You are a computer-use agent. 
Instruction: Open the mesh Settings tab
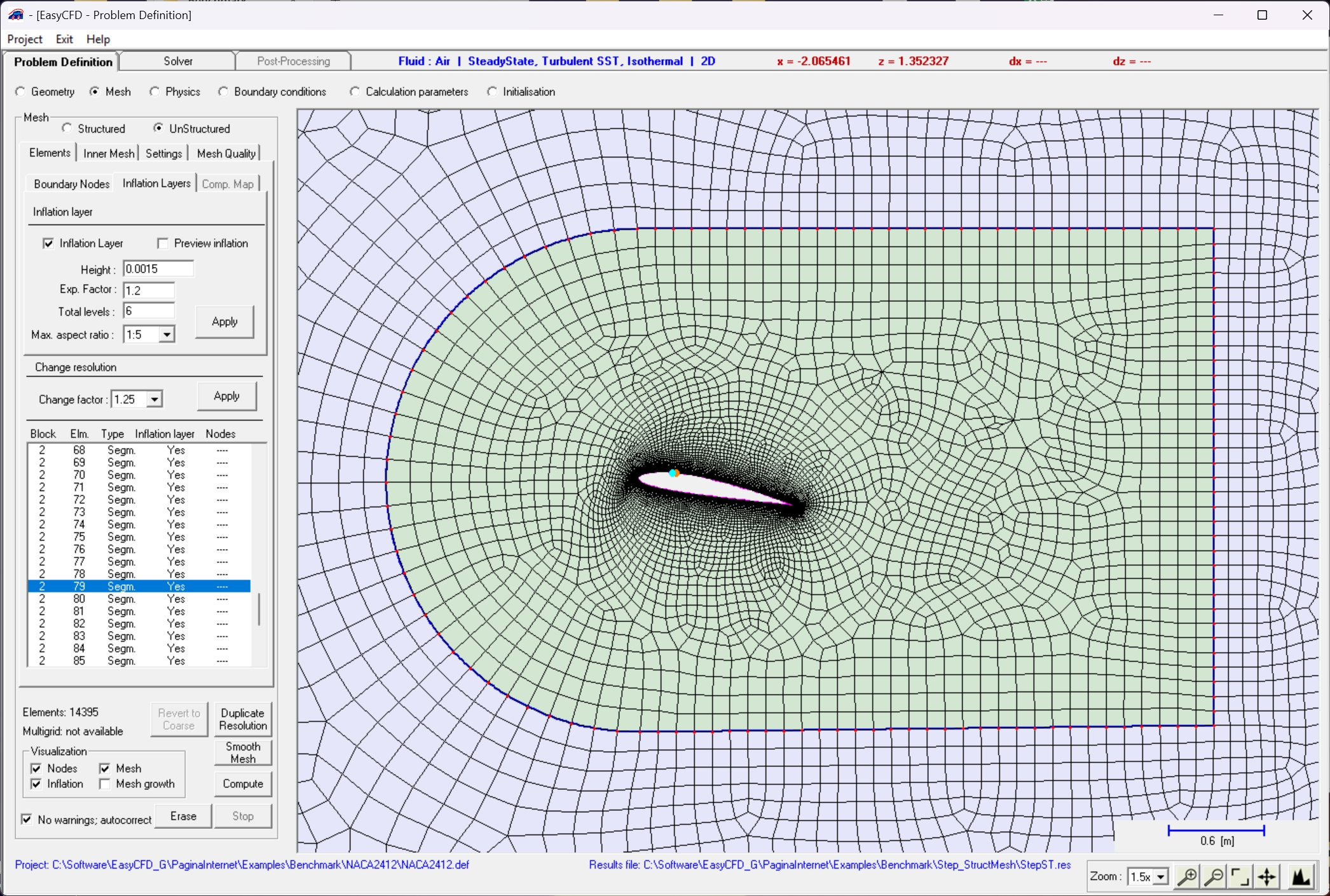(x=163, y=153)
